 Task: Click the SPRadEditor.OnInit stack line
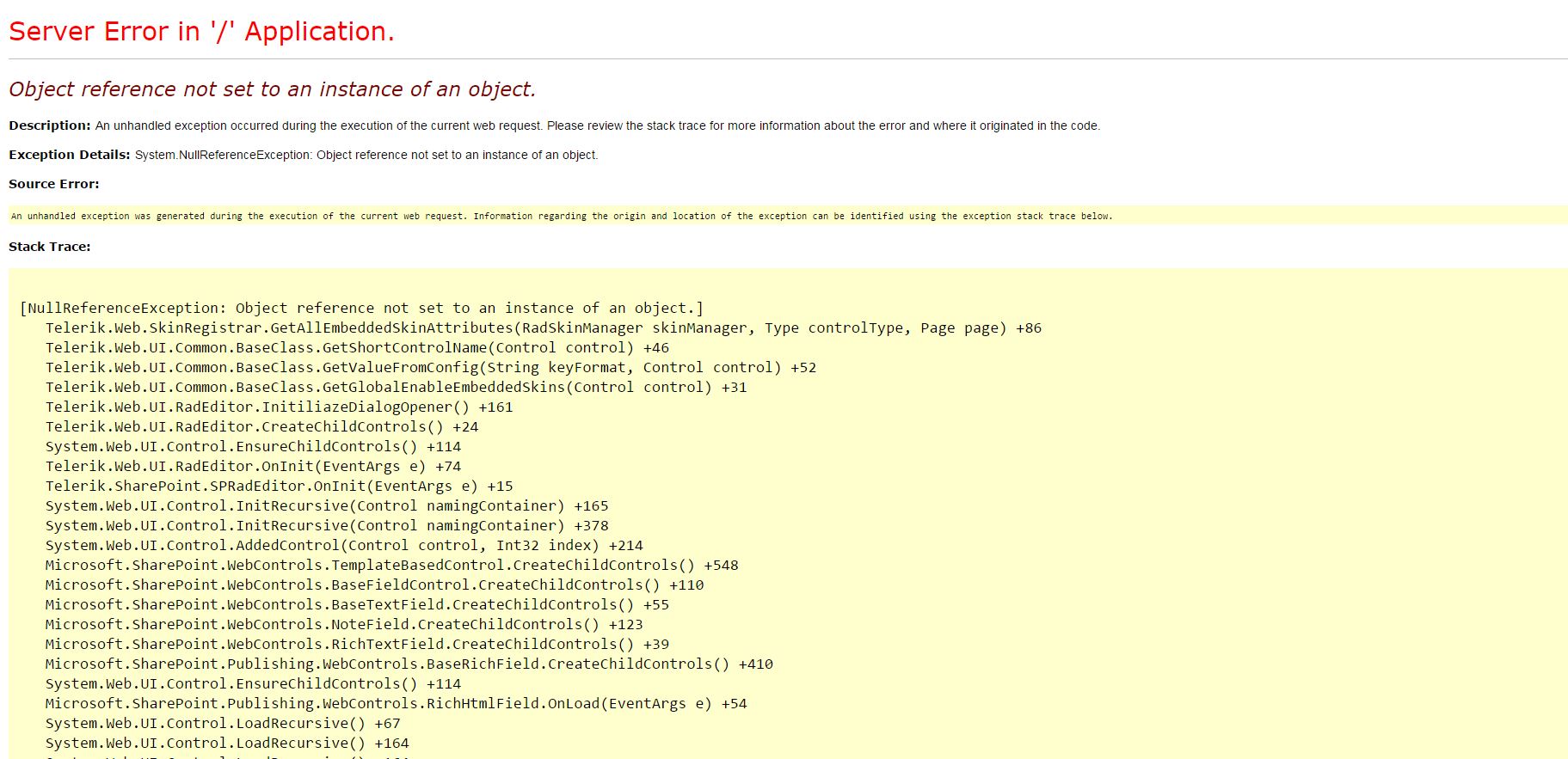(x=279, y=486)
